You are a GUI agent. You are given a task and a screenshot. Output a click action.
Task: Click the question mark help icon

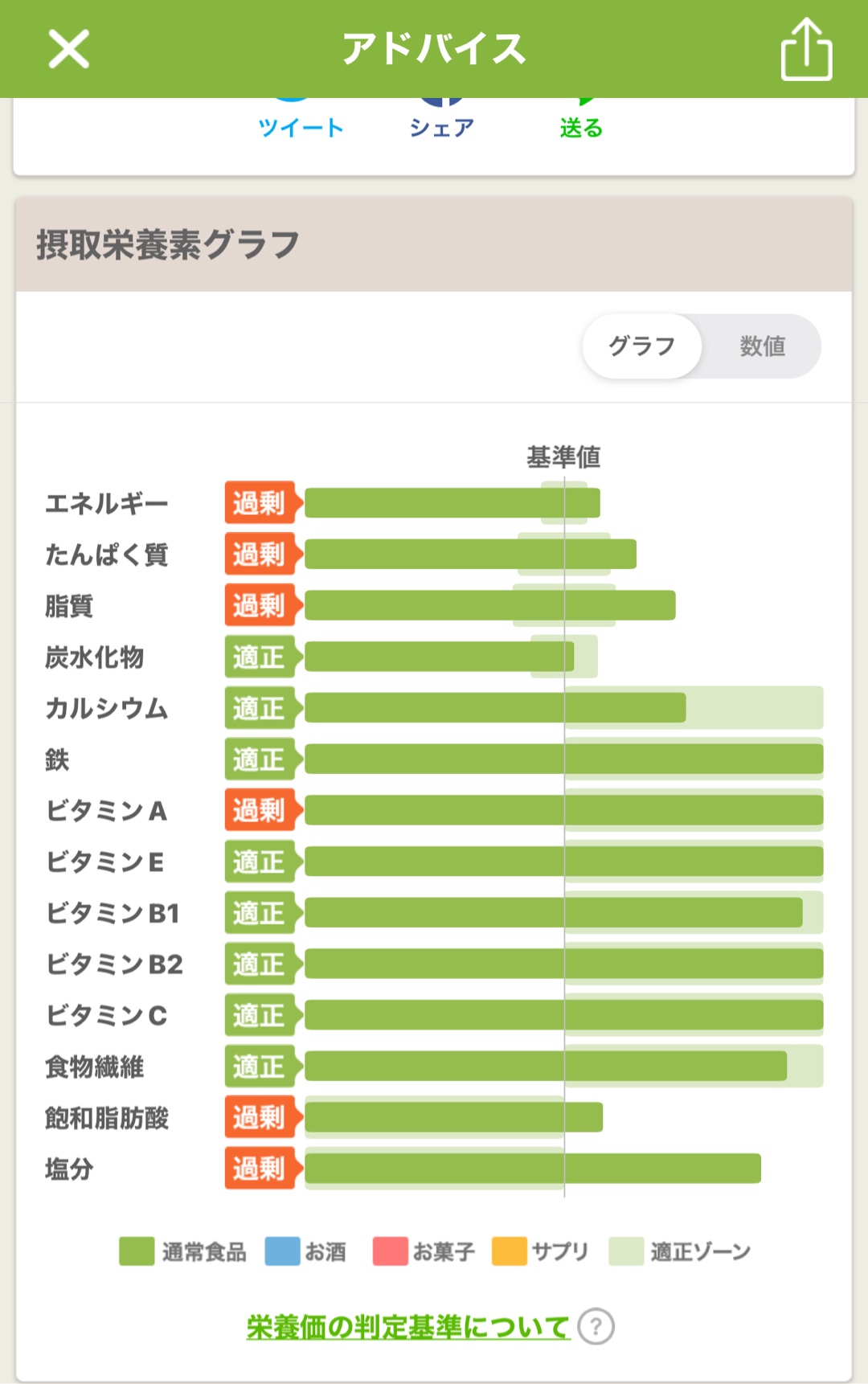click(x=596, y=1326)
